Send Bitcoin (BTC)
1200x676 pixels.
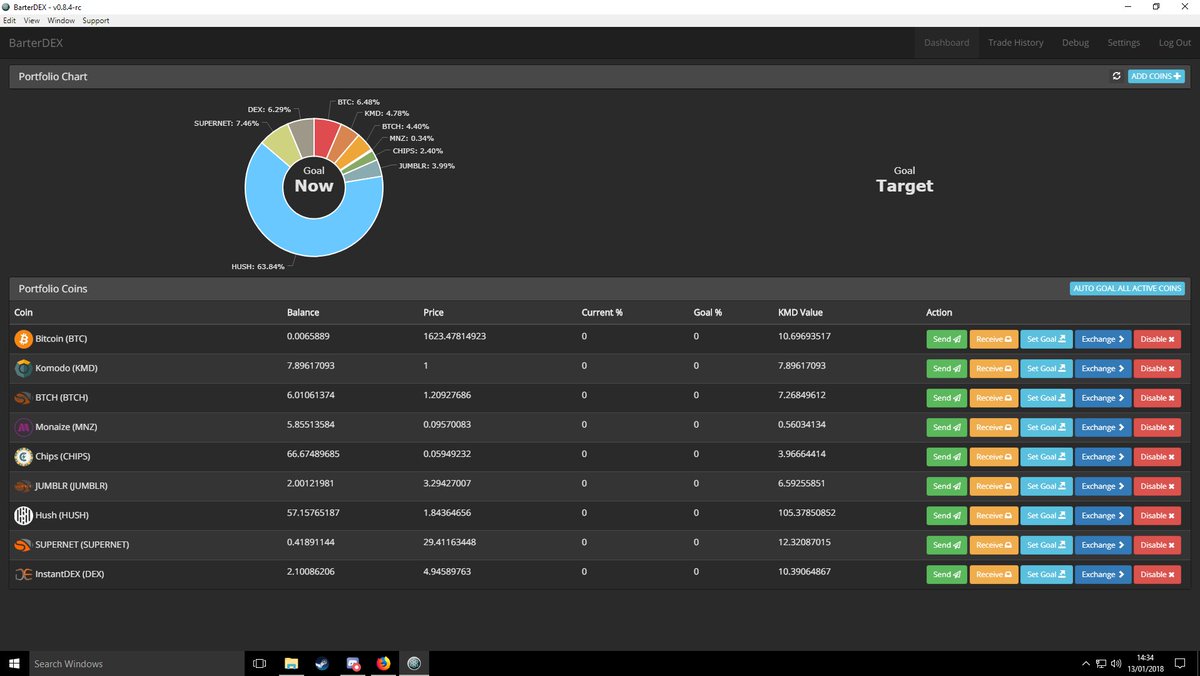click(x=946, y=339)
